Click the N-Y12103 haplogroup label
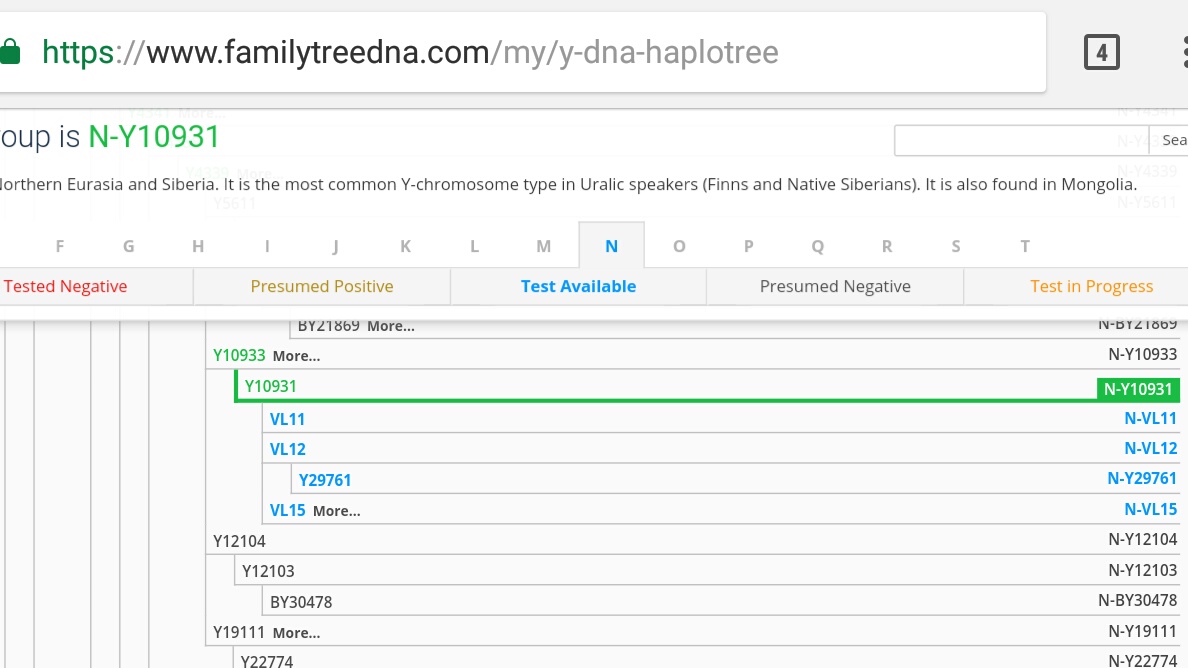Viewport: 1188px width, 668px height. (x=1143, y=570)
